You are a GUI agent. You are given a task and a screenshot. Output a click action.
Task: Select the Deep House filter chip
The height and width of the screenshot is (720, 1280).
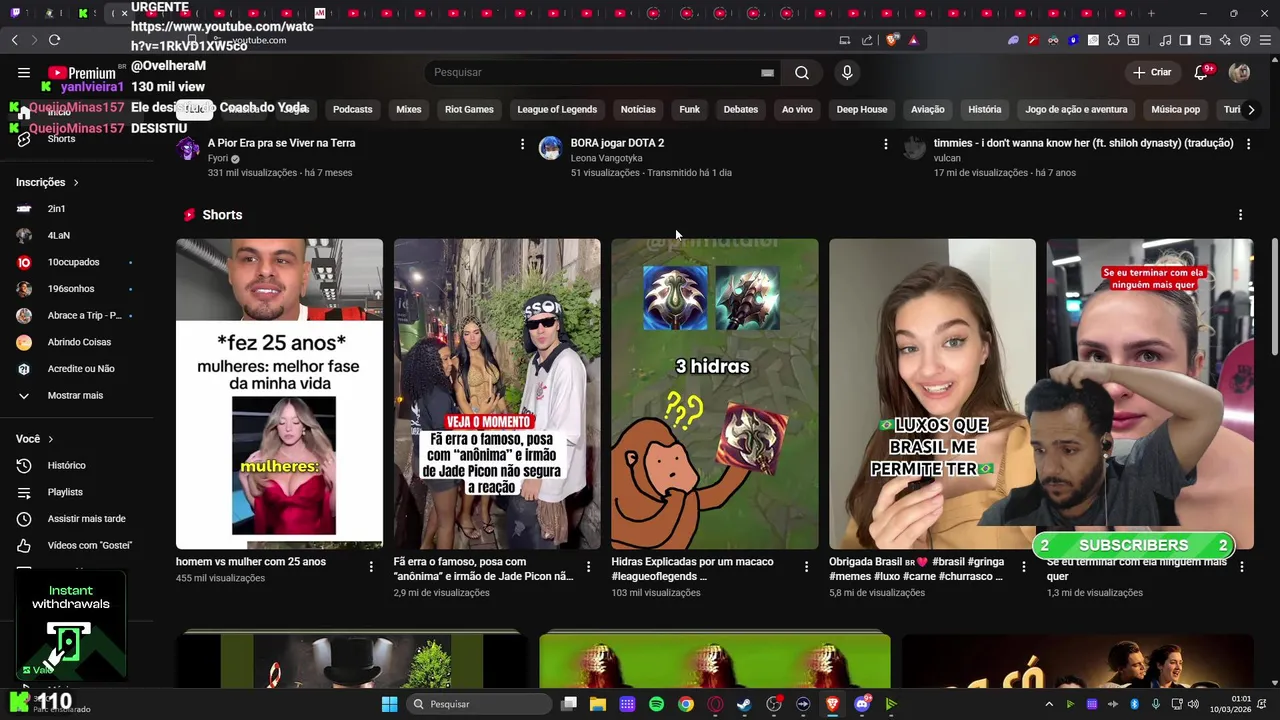(862, 109)
